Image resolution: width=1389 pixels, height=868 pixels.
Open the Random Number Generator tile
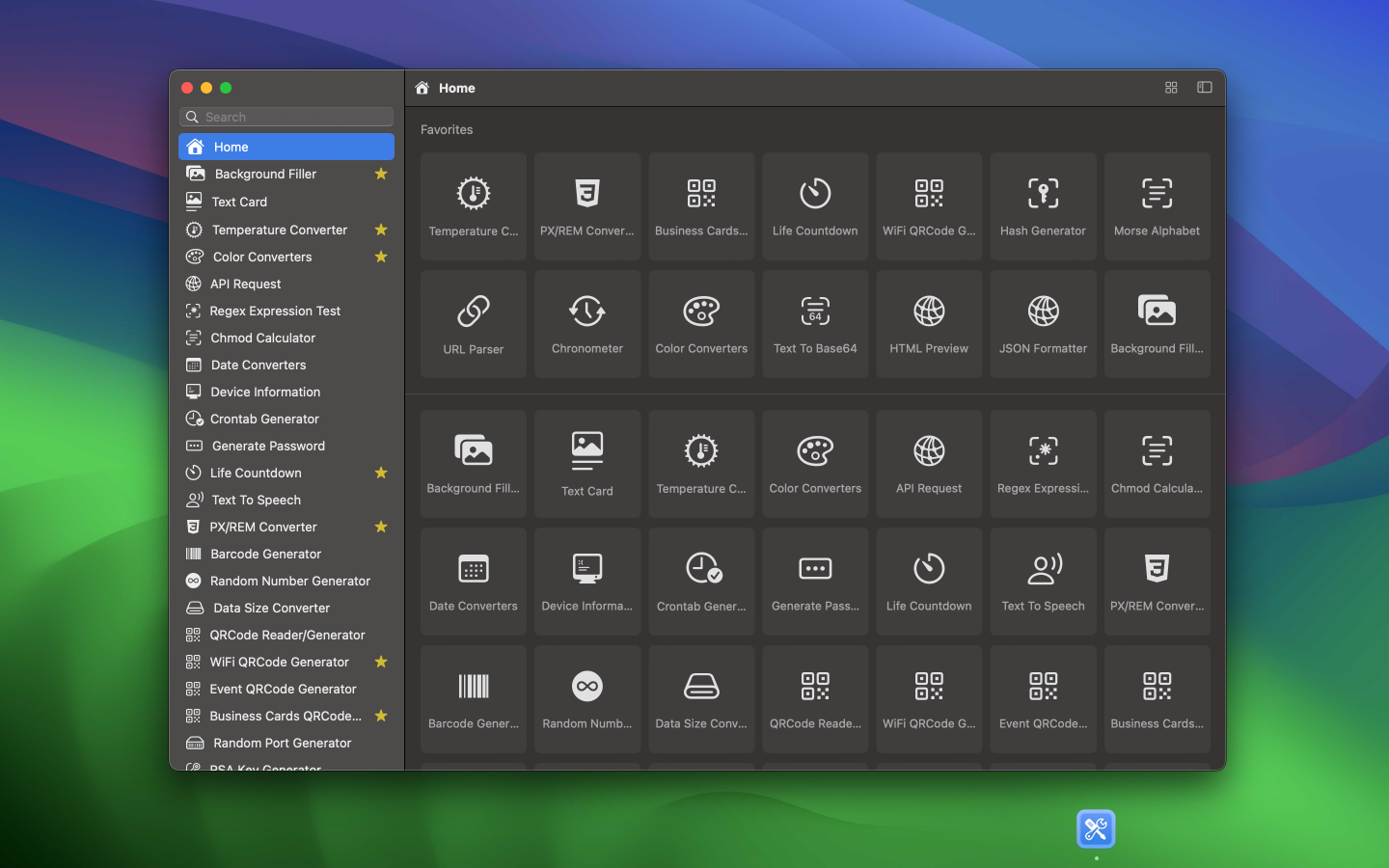coord(586,698)
